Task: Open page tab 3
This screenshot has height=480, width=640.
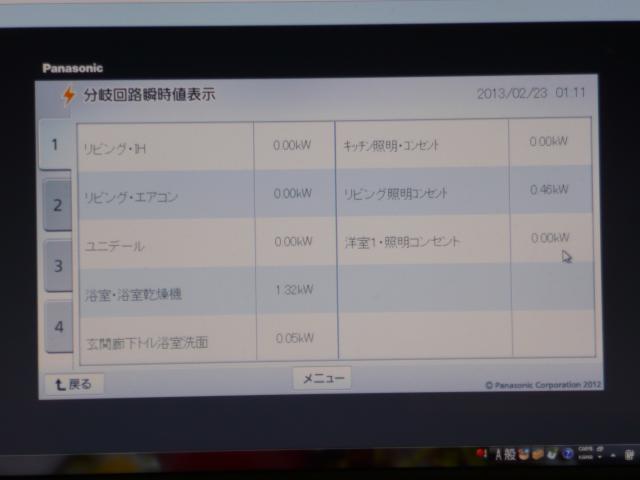Action: point(58,266)
